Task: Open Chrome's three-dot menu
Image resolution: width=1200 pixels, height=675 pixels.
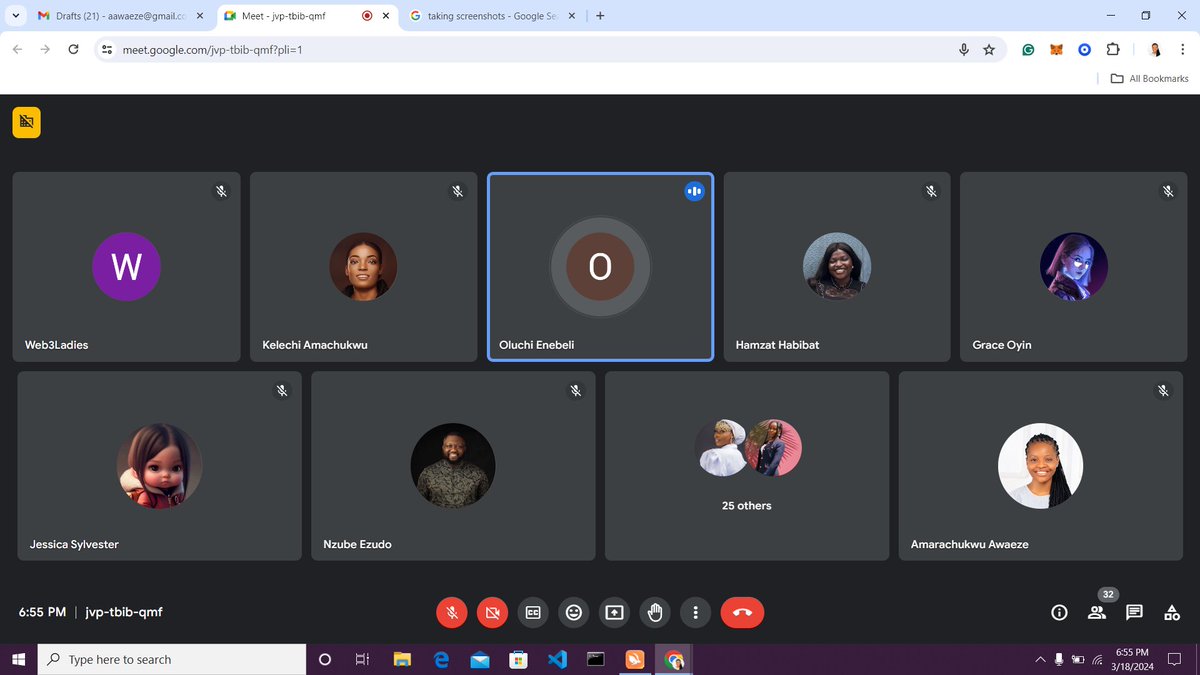Action: coord(1183,49)
